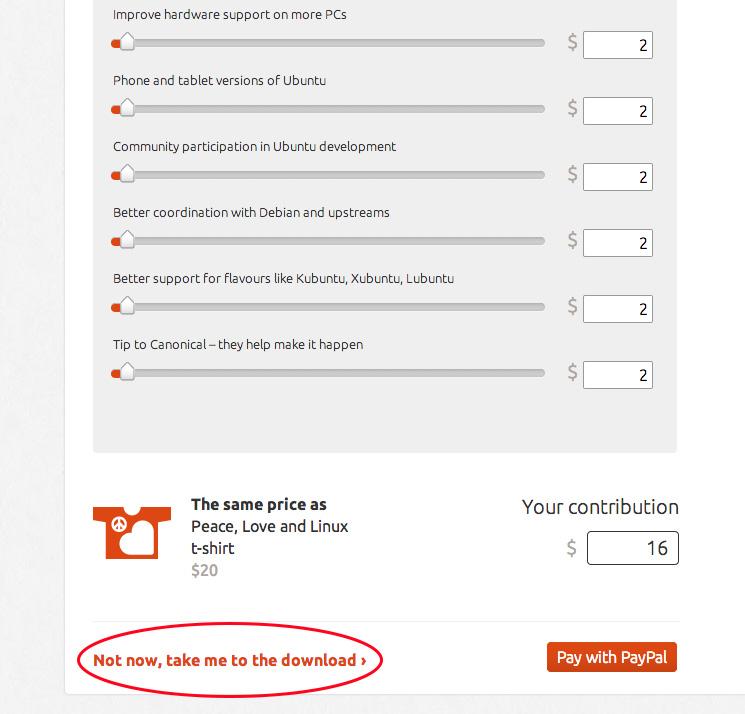Focus the amount field for community participation
This screenshot has height=714, width=745.
pyautogui.click(x=618, y=177)
